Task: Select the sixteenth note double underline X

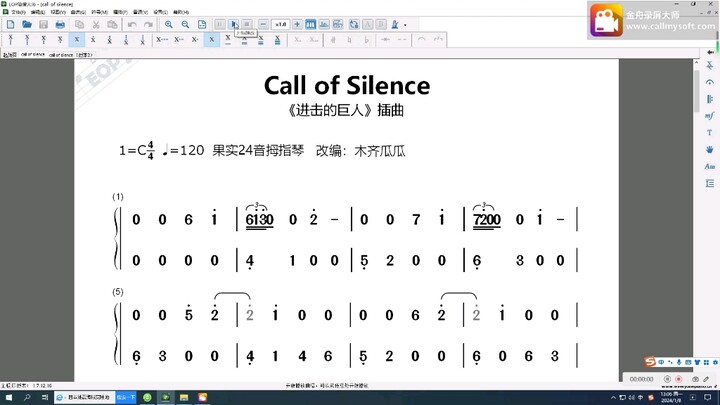Action: click(244, 39)
